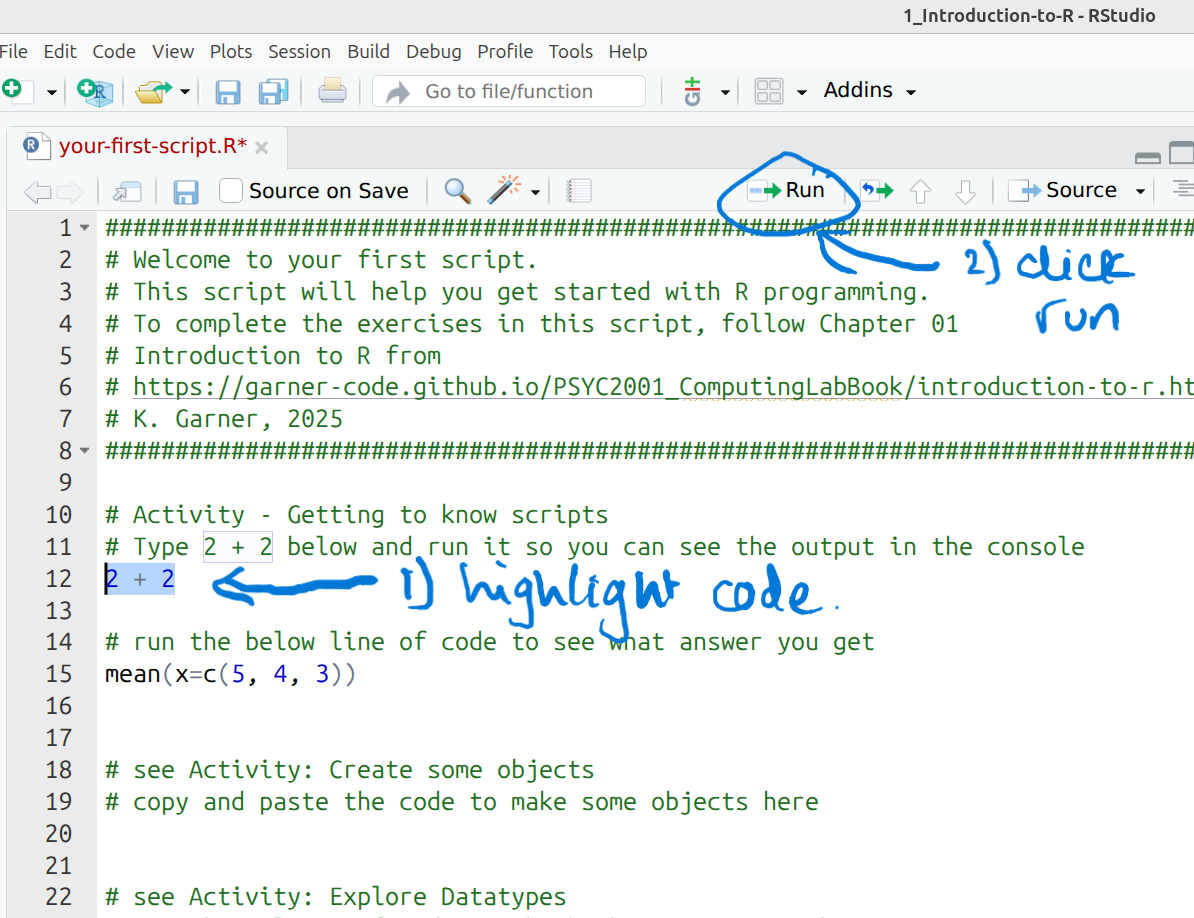Click the Re-run previous code region icon

coord(876,189)
